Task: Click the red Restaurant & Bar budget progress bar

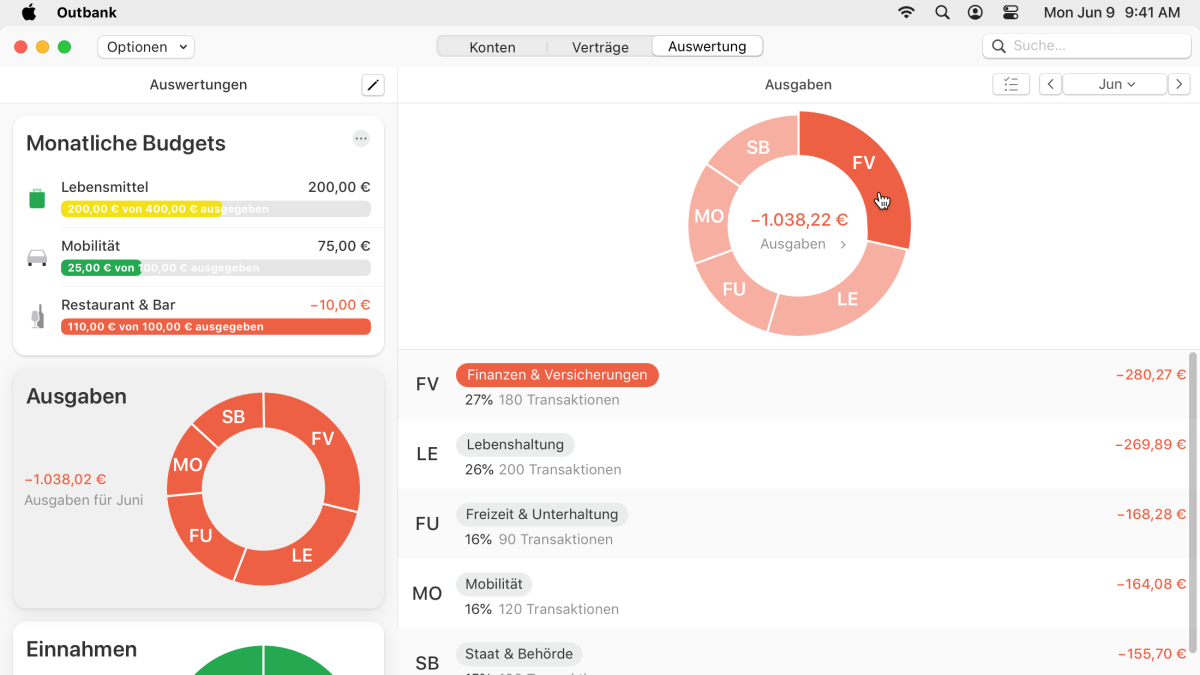Action: click(216, 327)
